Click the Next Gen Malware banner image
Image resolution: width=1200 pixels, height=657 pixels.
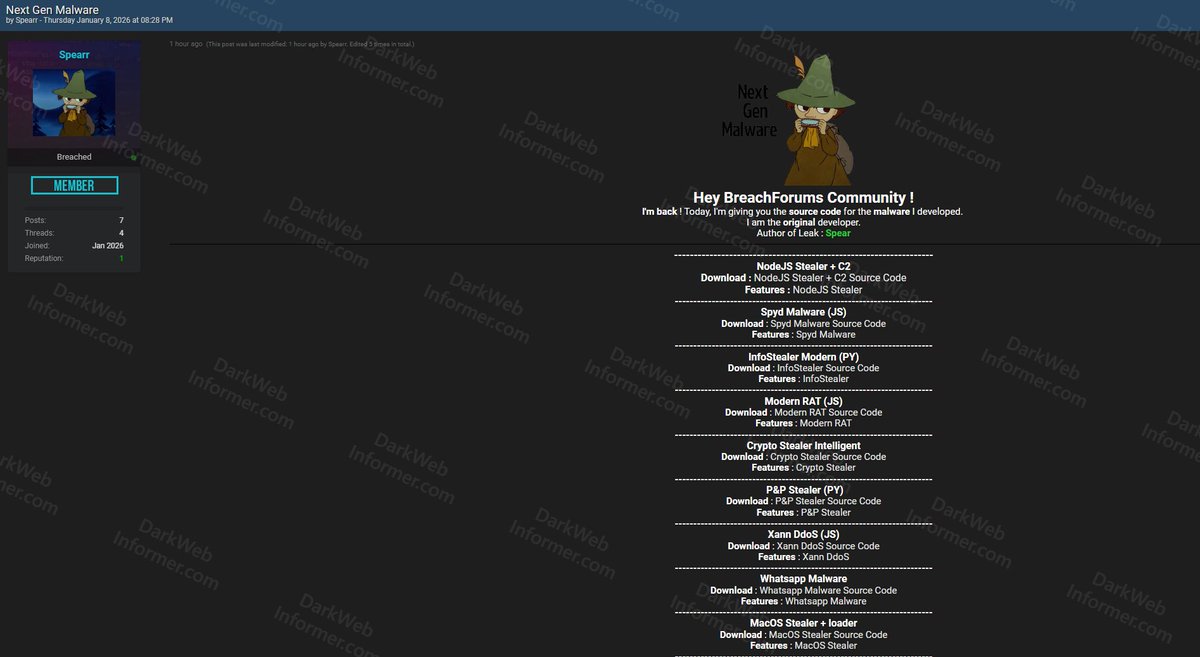point(791,120)
